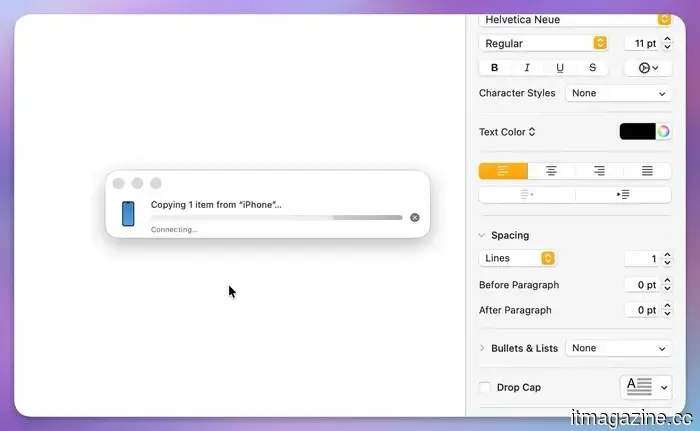Decrease After Paragraph spacing
Image resolution: width=700 pixels, height=431 pixels.
click(667, 314)
